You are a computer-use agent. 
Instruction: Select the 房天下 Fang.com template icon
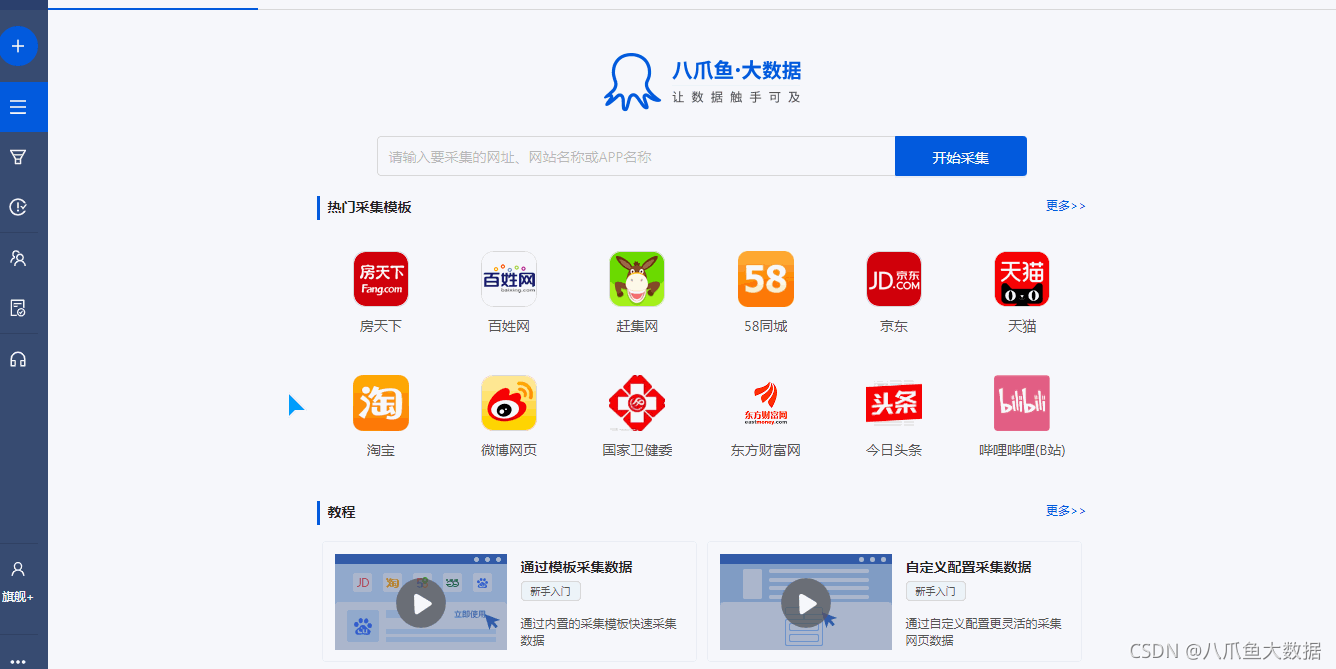click(381, 279)
